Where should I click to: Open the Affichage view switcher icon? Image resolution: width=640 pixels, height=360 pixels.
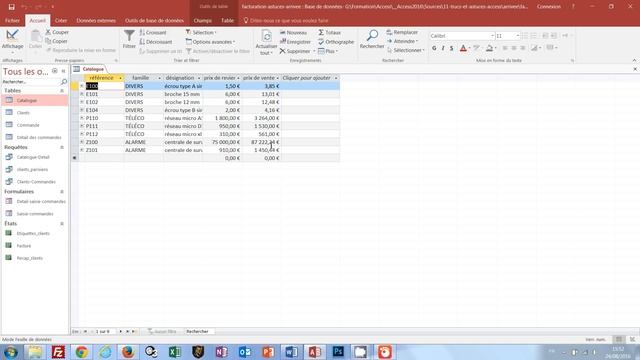tap(12, 36)
